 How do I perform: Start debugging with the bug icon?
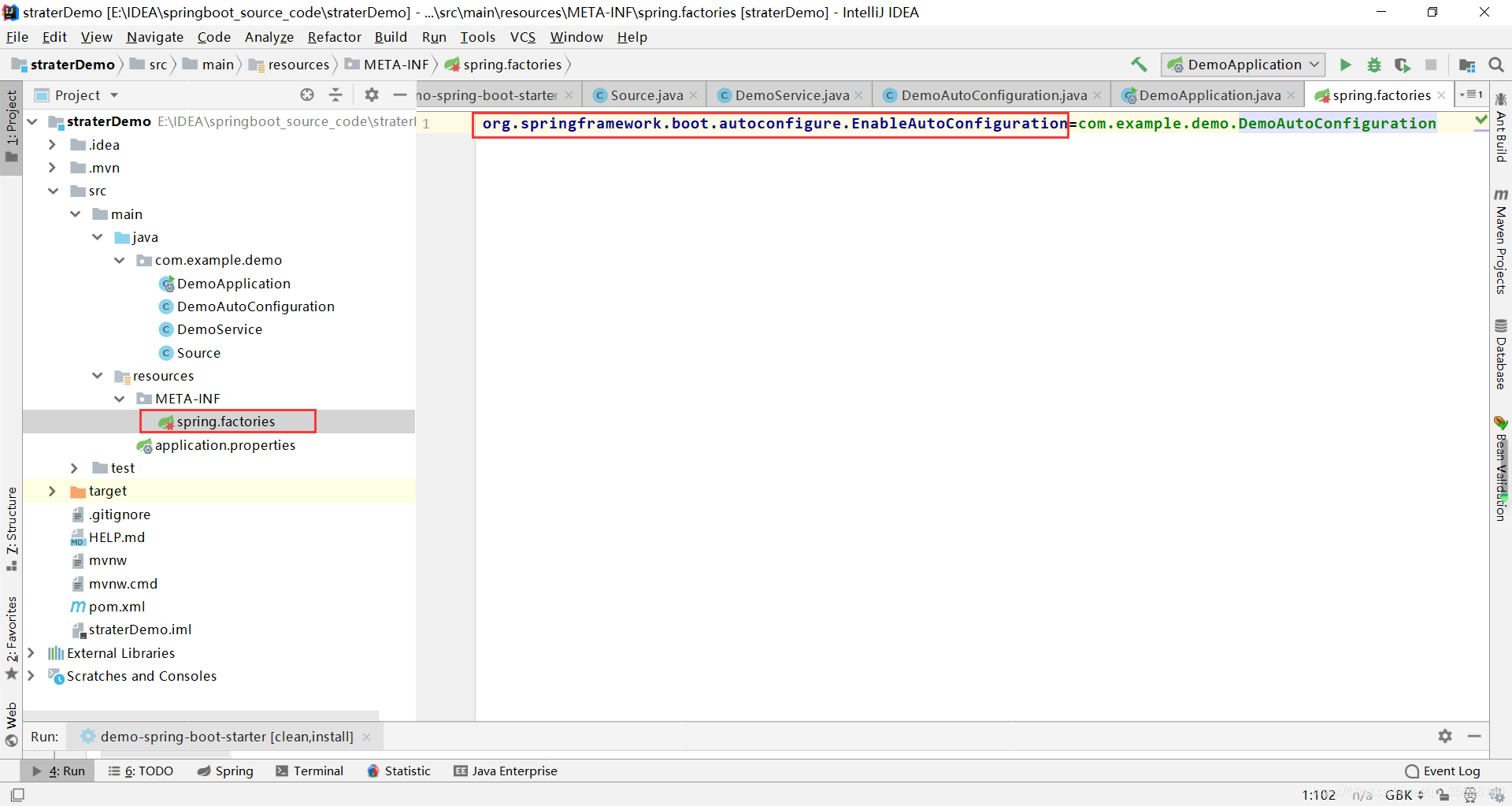pyautogui.click(x=1373, y=65)
